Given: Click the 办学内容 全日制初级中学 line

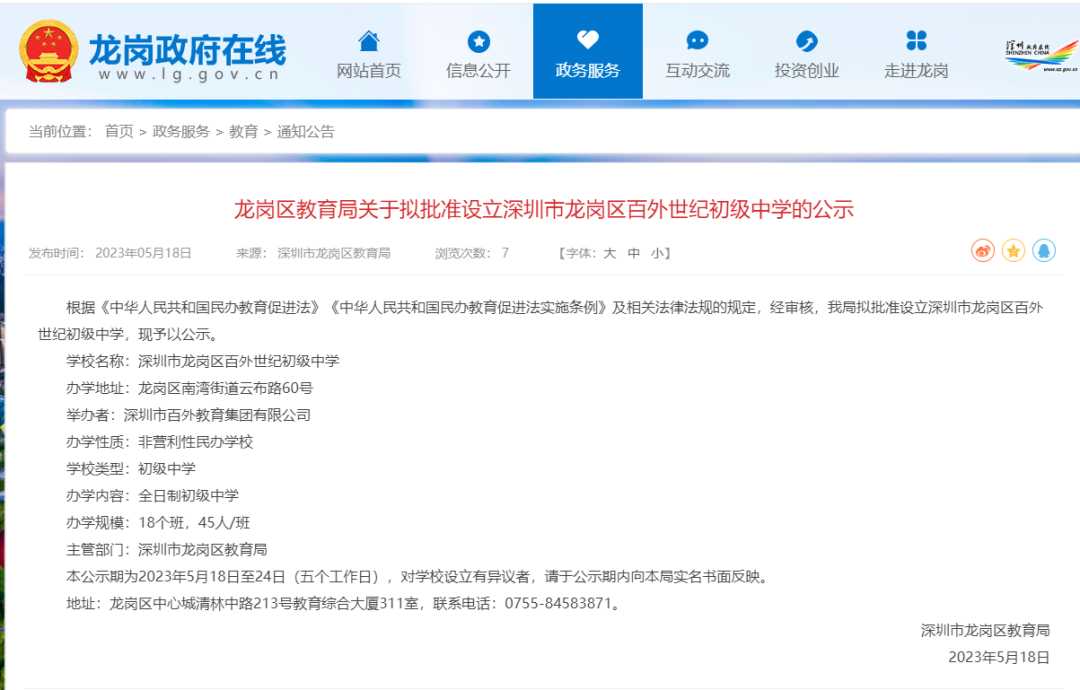Looking at the screenshot, I should [x=152, y=496].
